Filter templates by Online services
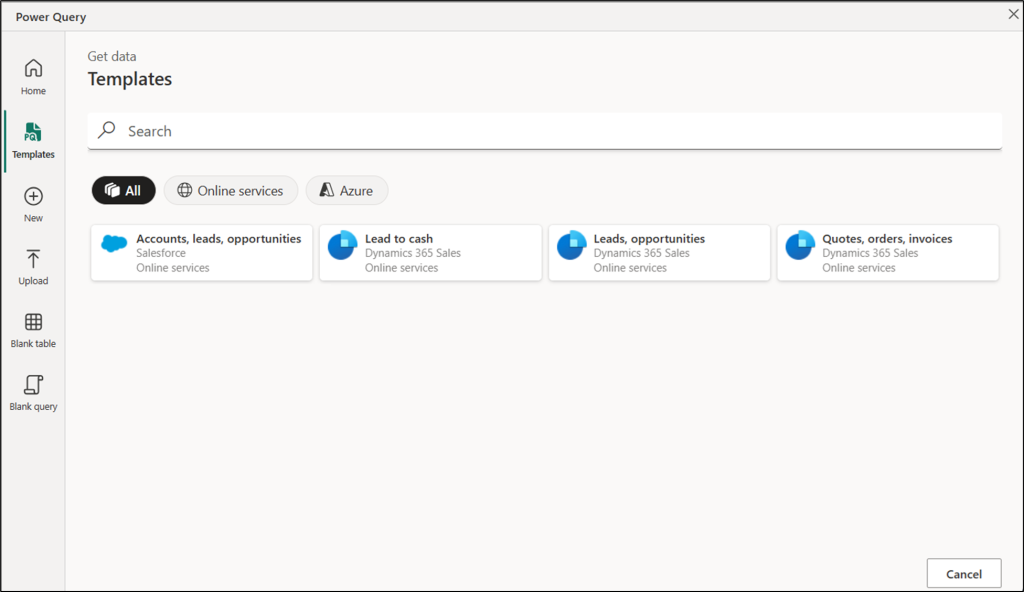Screen dimensions: 1024x592 pyautogui.click(x=231, y=190)
